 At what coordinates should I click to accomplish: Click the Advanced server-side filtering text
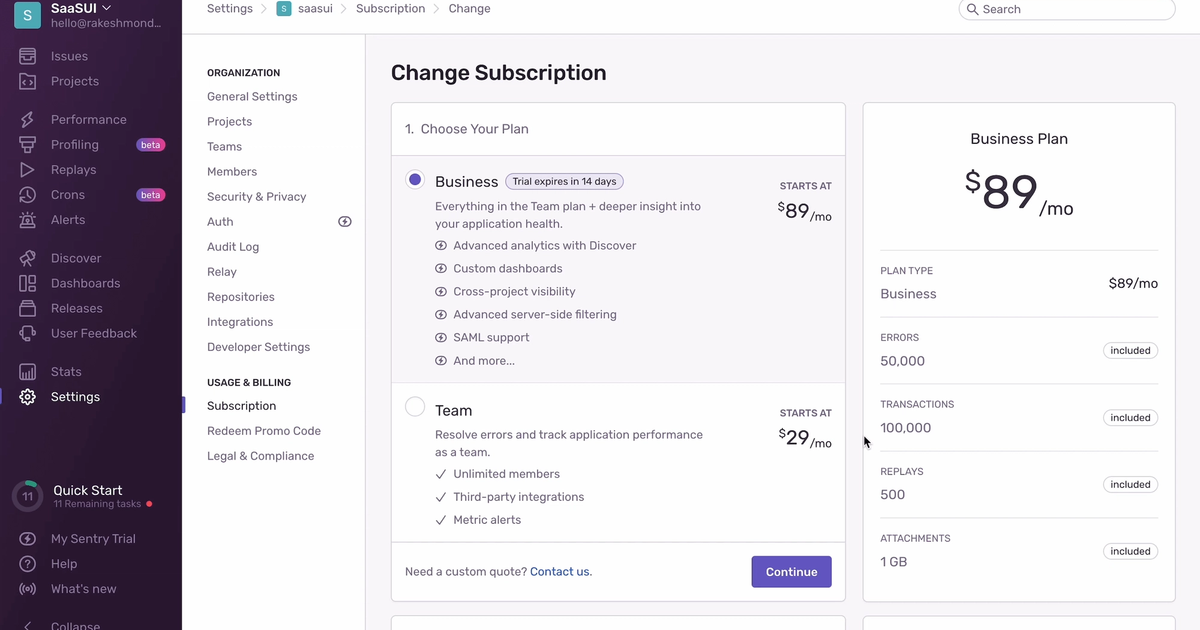(x=535, y=315)
